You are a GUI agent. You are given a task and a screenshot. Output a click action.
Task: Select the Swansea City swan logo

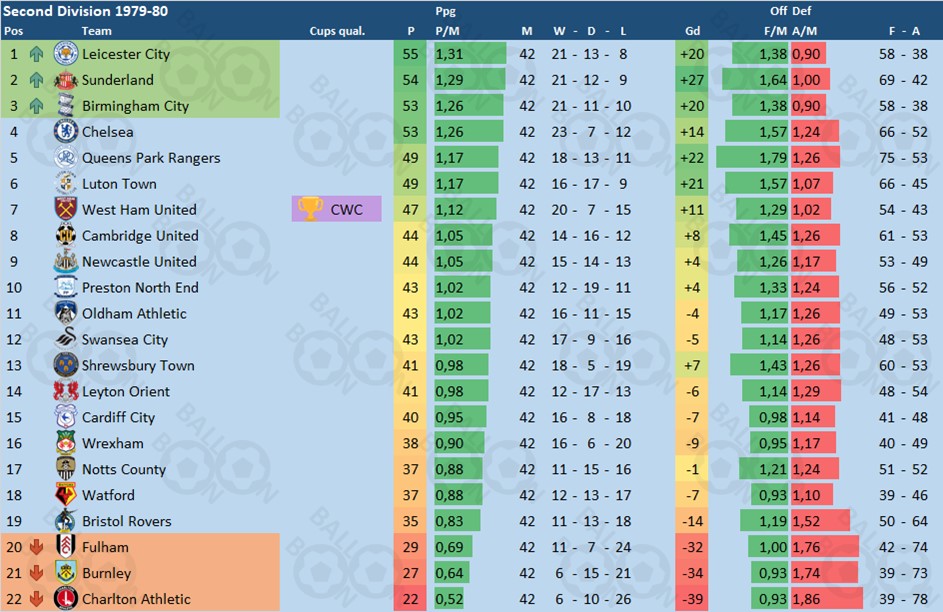point(66,339)
